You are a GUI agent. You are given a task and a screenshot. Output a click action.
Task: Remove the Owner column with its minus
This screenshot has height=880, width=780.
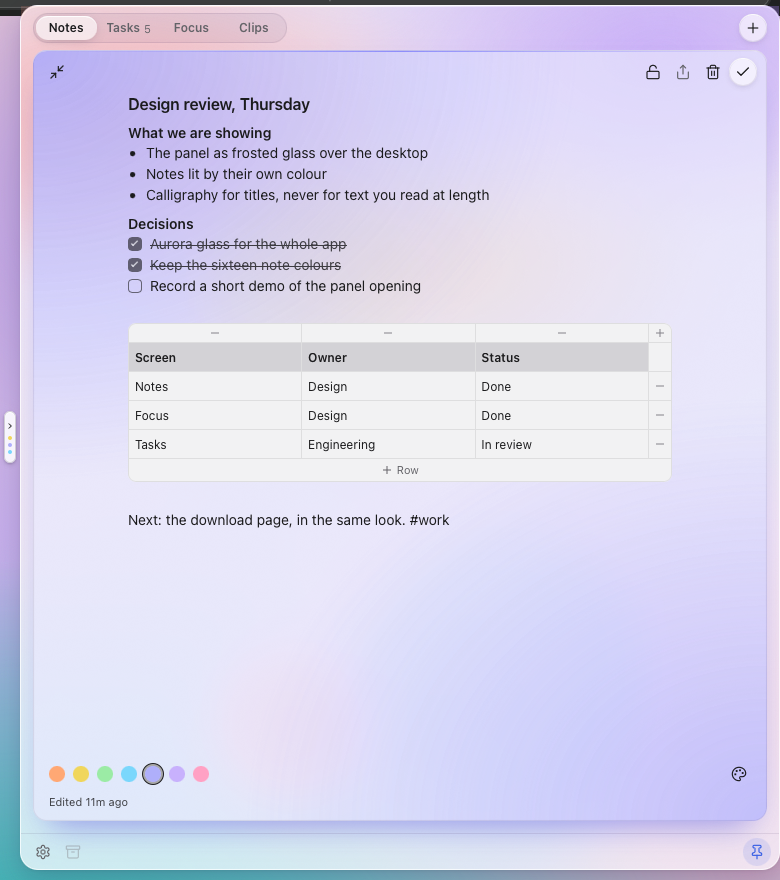[x=388, y=333]
